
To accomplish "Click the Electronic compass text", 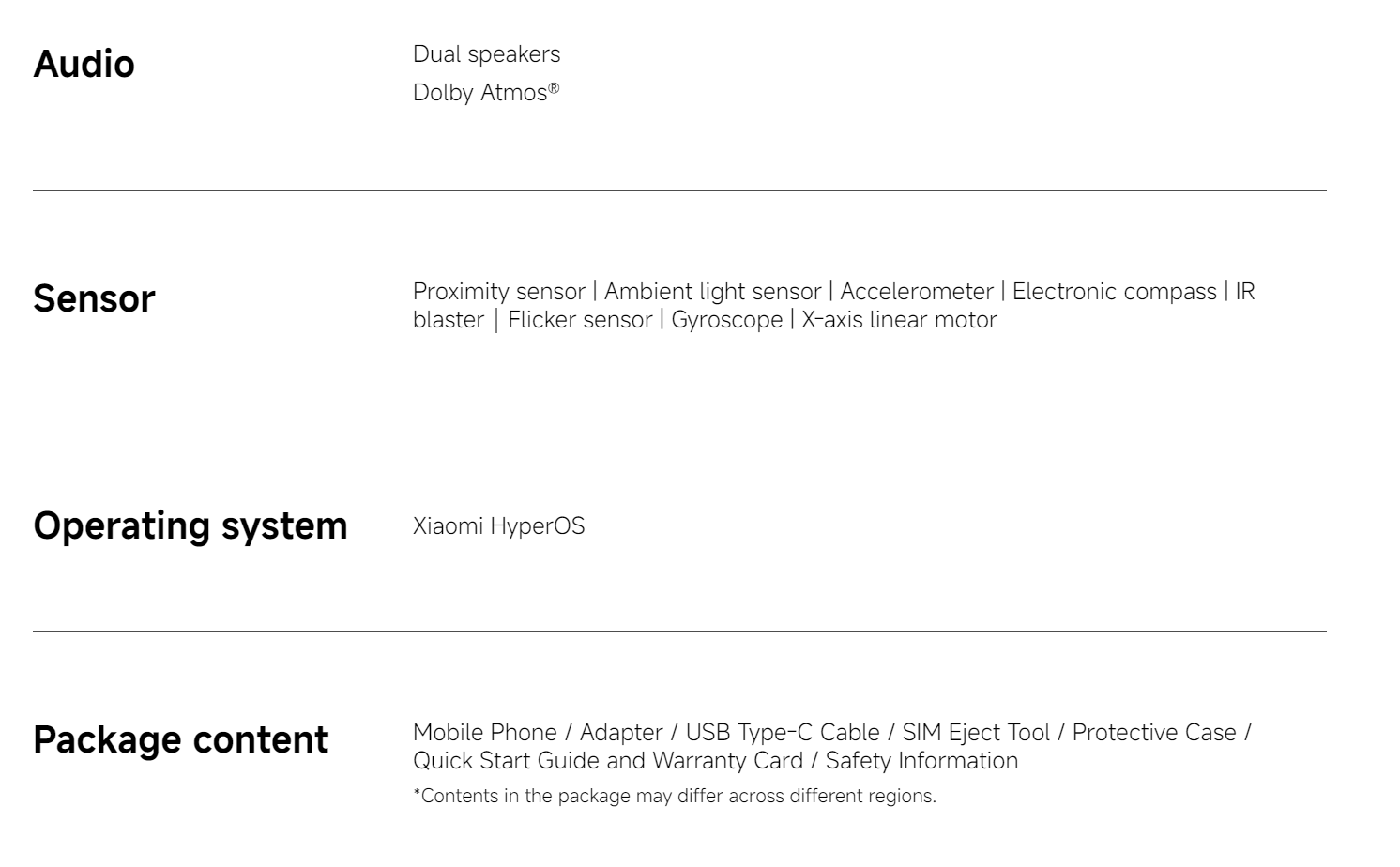I will tap(1114, 292).
